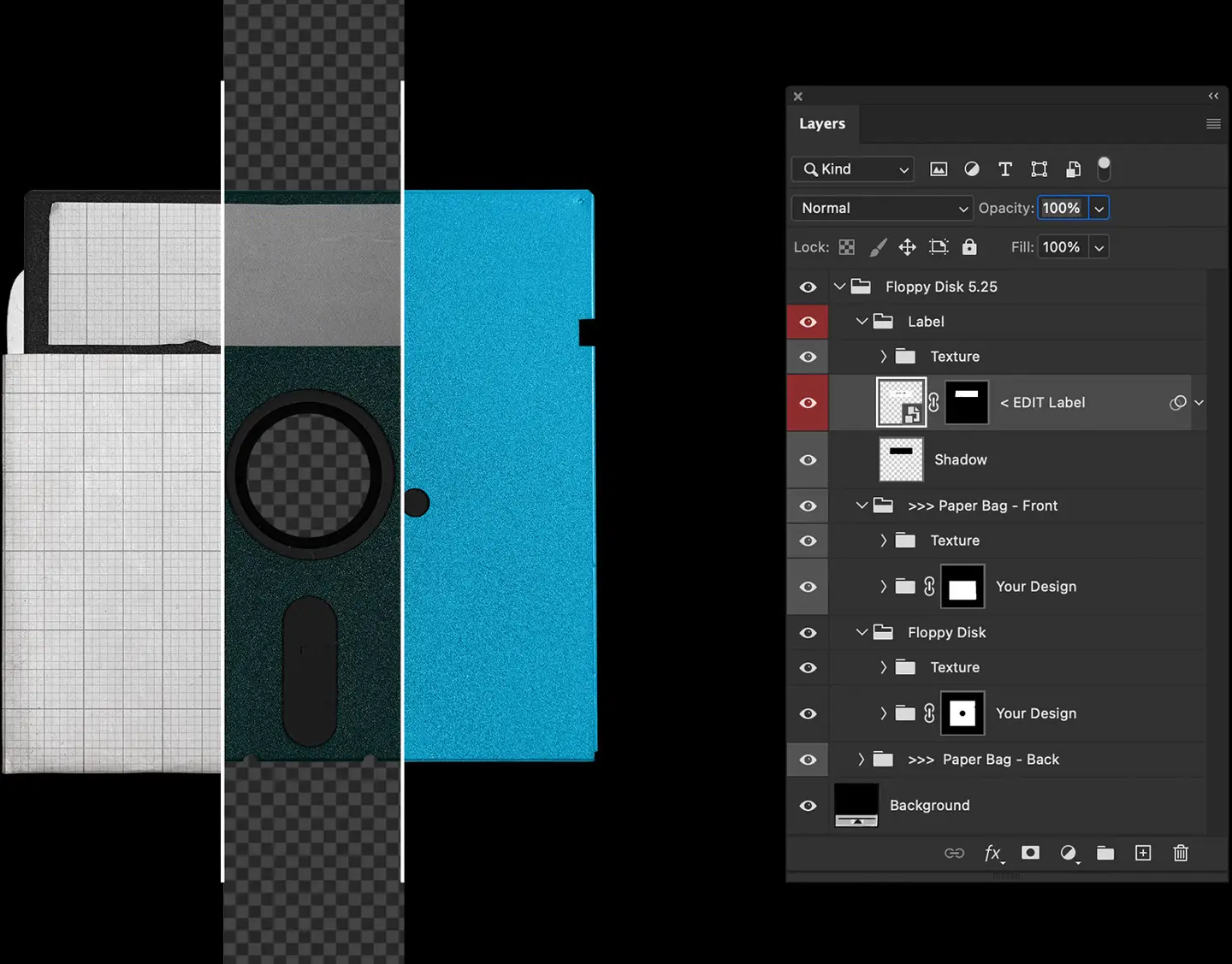Add a layer mask
The height and width of the screenshot is (964, 1232).
pyautogui.click(x=1030, y=853)
